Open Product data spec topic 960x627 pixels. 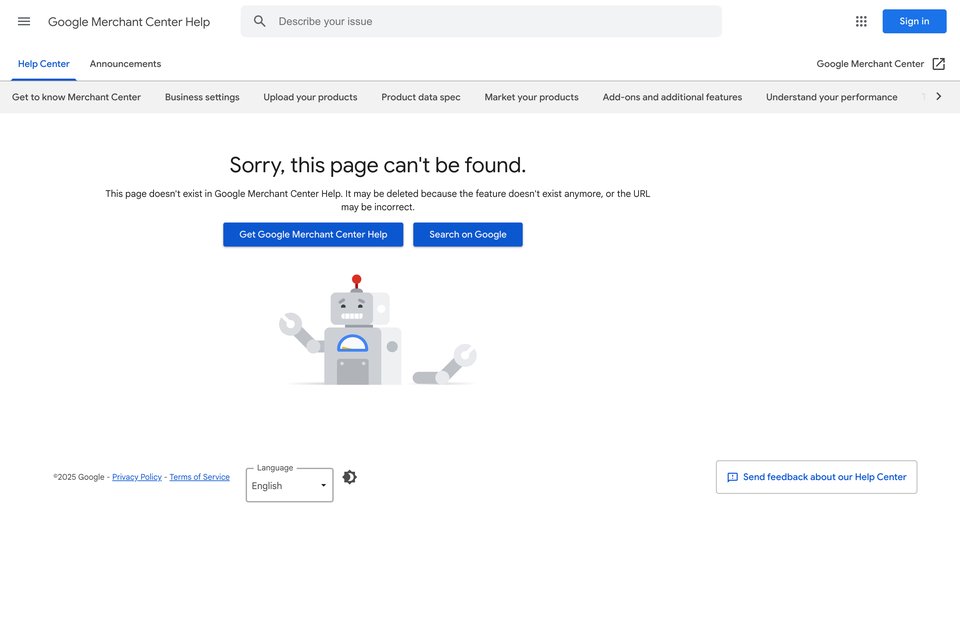(421, 97)
